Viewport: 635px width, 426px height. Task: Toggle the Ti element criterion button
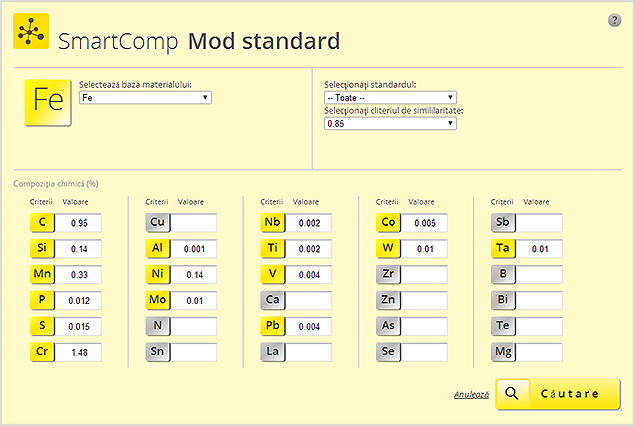(273, 249)
